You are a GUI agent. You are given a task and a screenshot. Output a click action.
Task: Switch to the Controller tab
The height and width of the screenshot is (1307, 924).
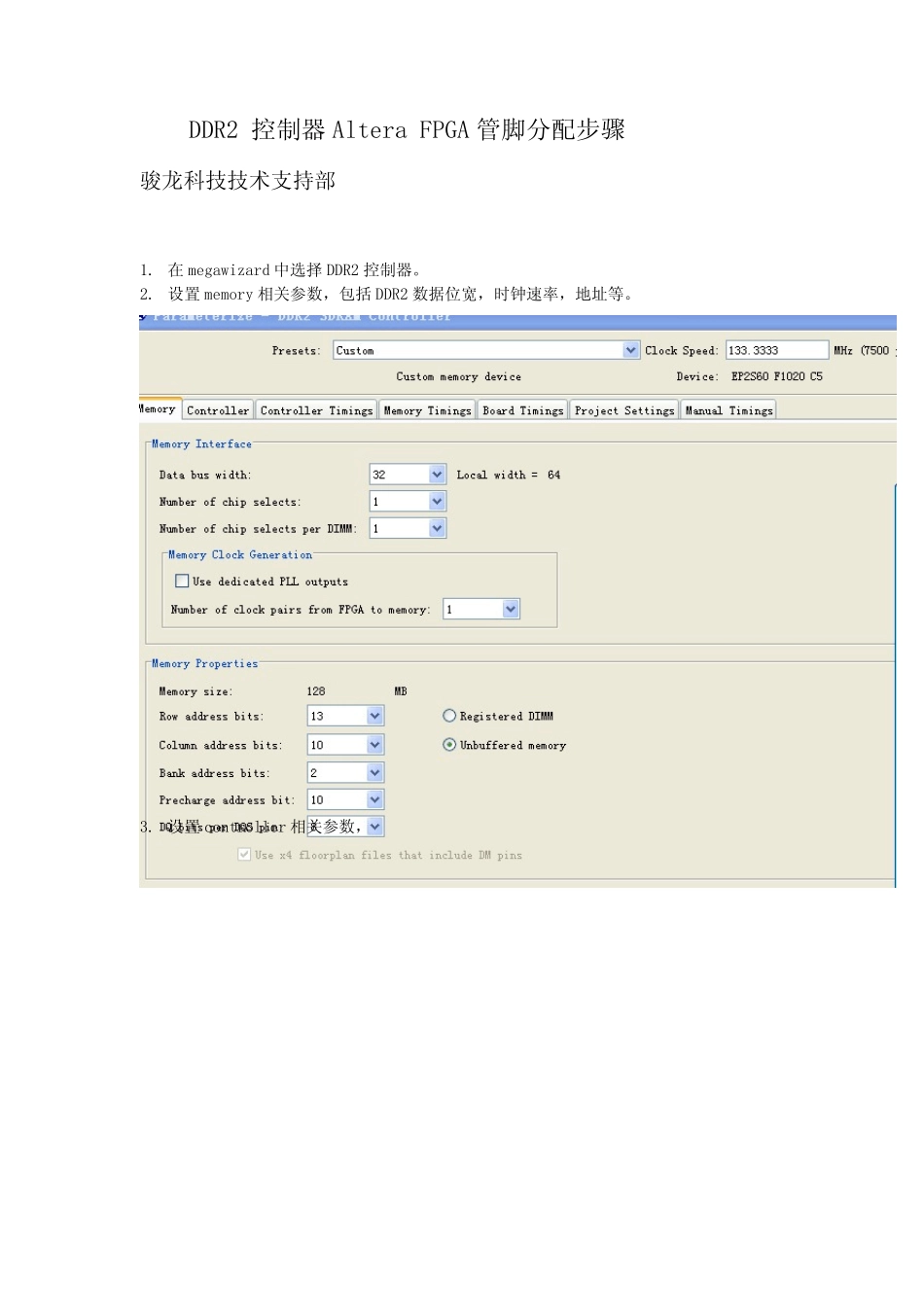click(x=218, y=410)
